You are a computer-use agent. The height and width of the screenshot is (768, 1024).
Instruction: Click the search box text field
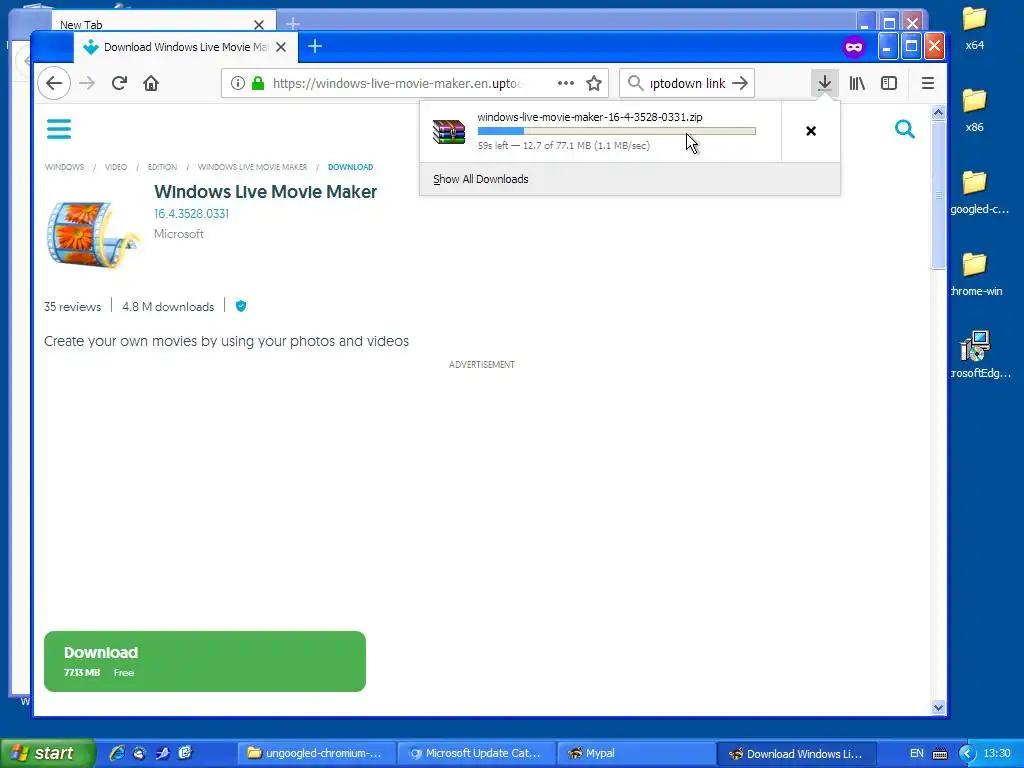point(687,83)
